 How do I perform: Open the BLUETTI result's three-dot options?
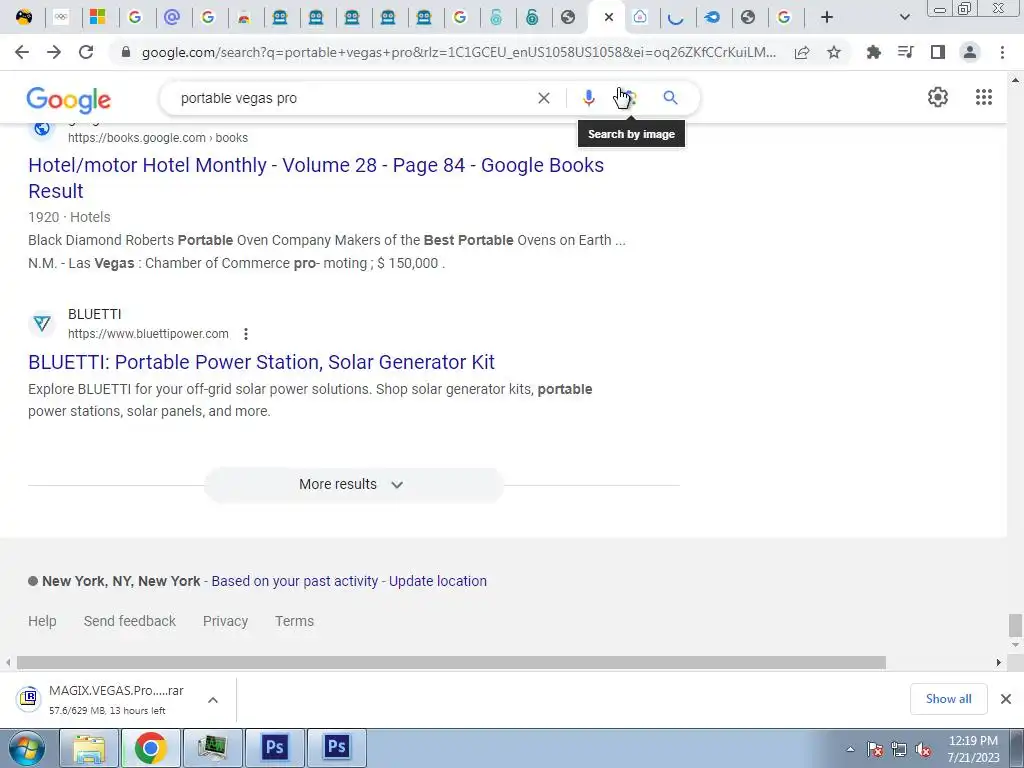[x=246, y=334]
